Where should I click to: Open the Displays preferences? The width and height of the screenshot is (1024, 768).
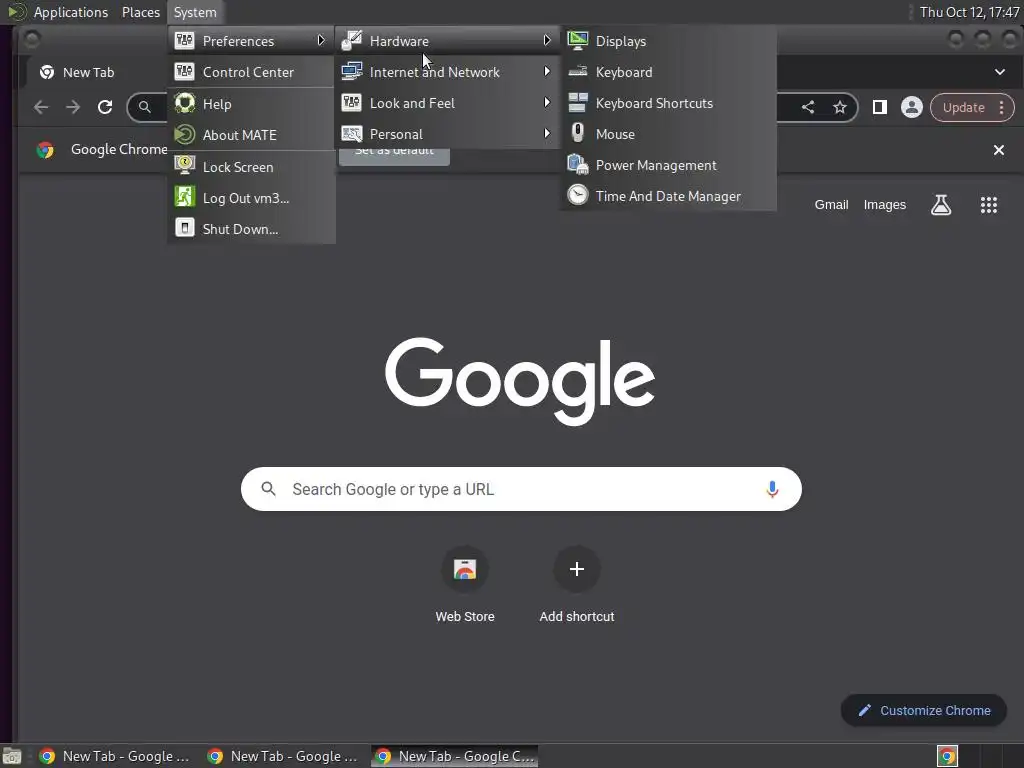pyautogui.click(x=668, y=41)
